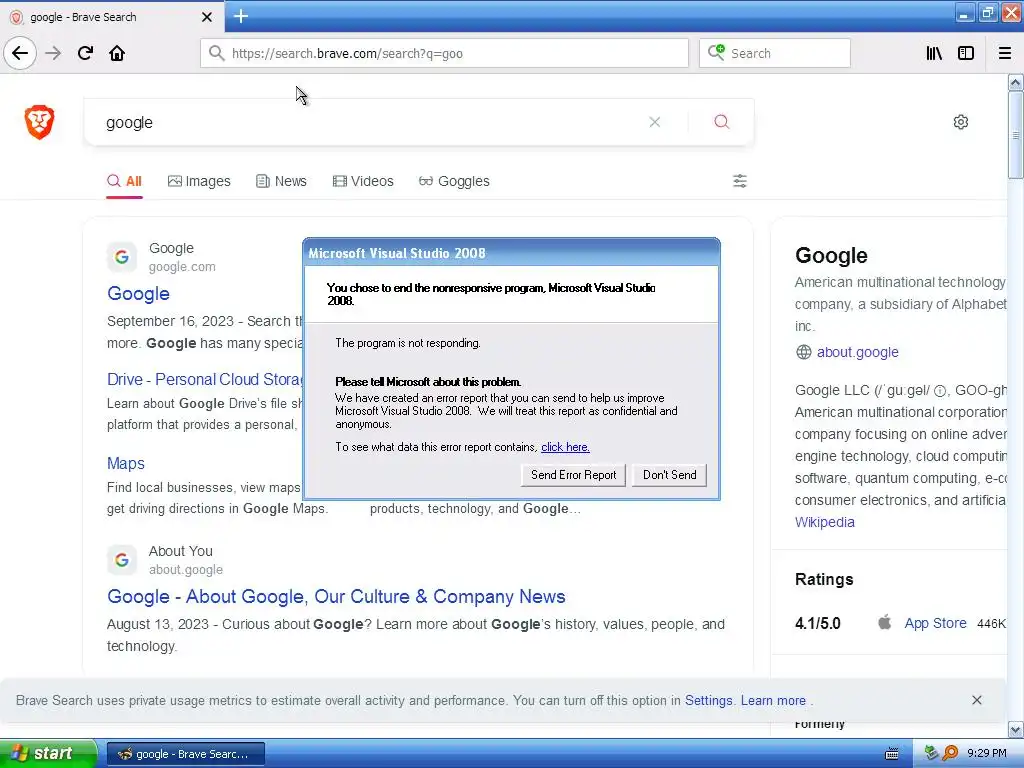Open the App Store rating link
The width and height of the screenshot is (1024, 768).
pos(935,623)
